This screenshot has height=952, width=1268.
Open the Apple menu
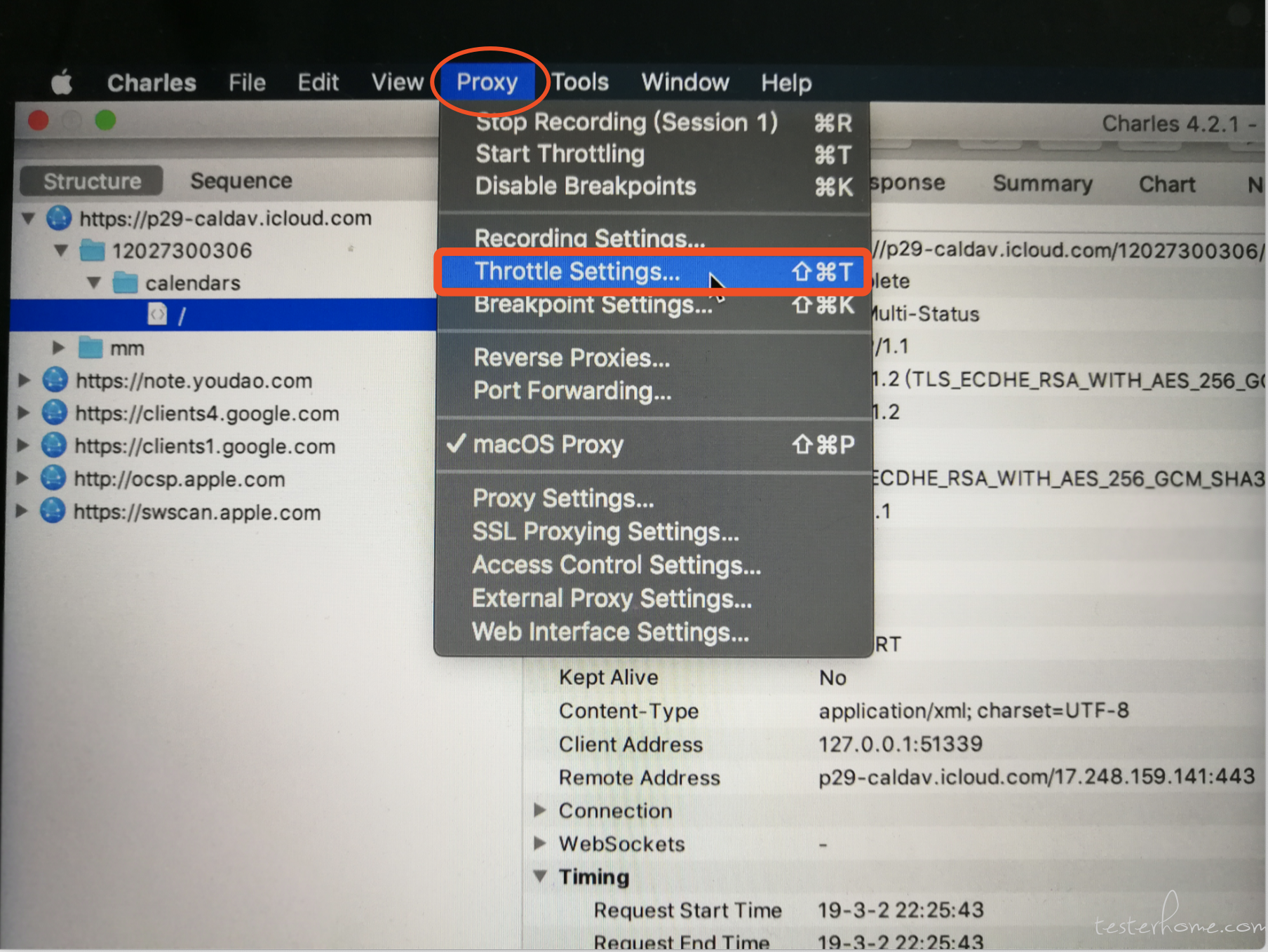62,83
